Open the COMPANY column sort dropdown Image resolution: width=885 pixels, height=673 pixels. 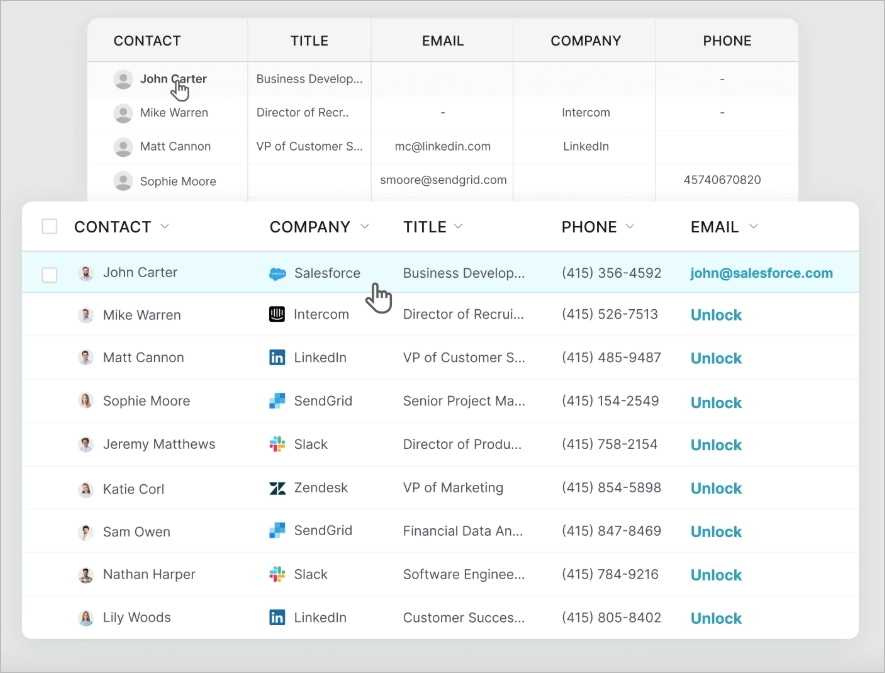(x=363, y=227)
